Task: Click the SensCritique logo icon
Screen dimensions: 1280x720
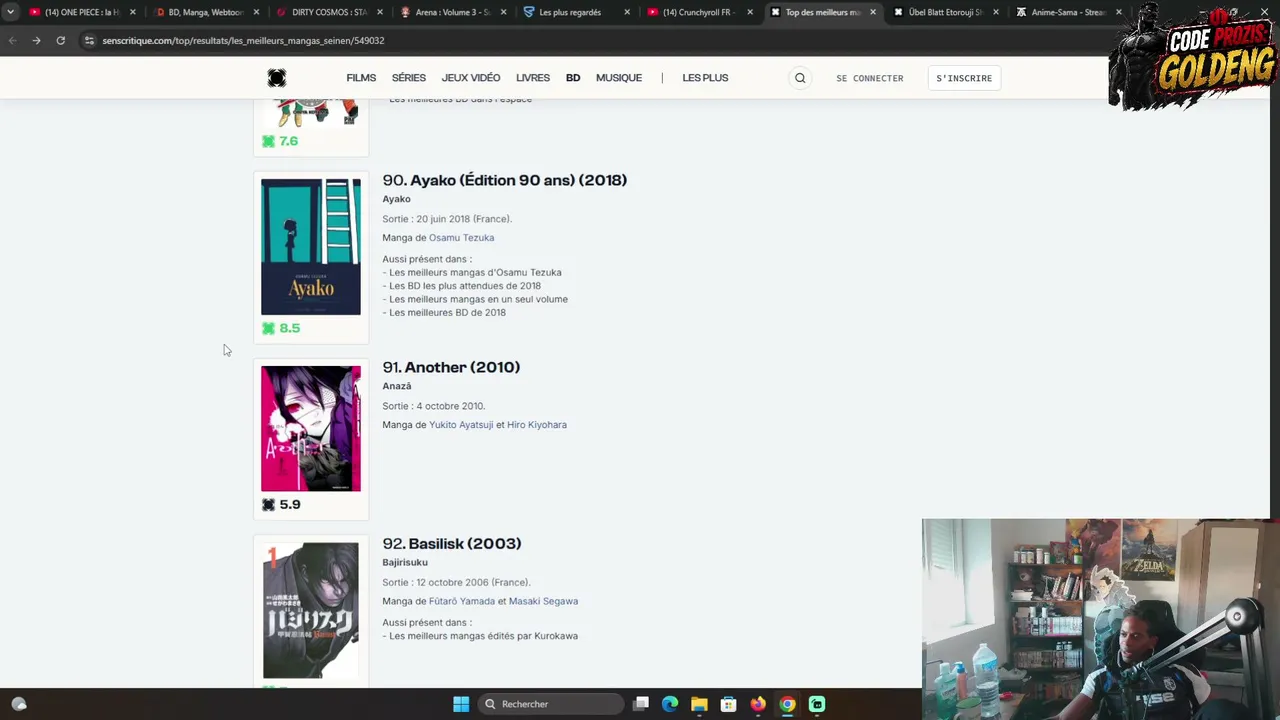Action: [277, 78]
